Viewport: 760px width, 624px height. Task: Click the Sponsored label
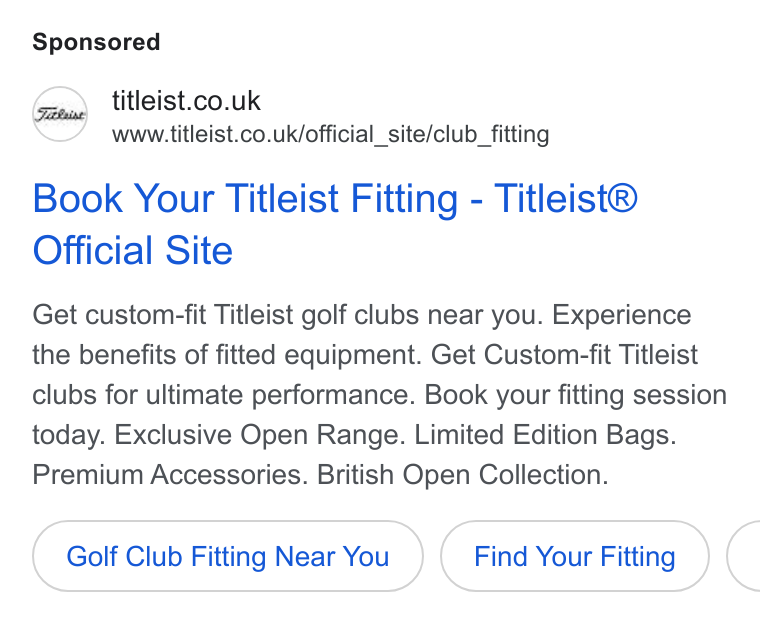click(96, 42)
